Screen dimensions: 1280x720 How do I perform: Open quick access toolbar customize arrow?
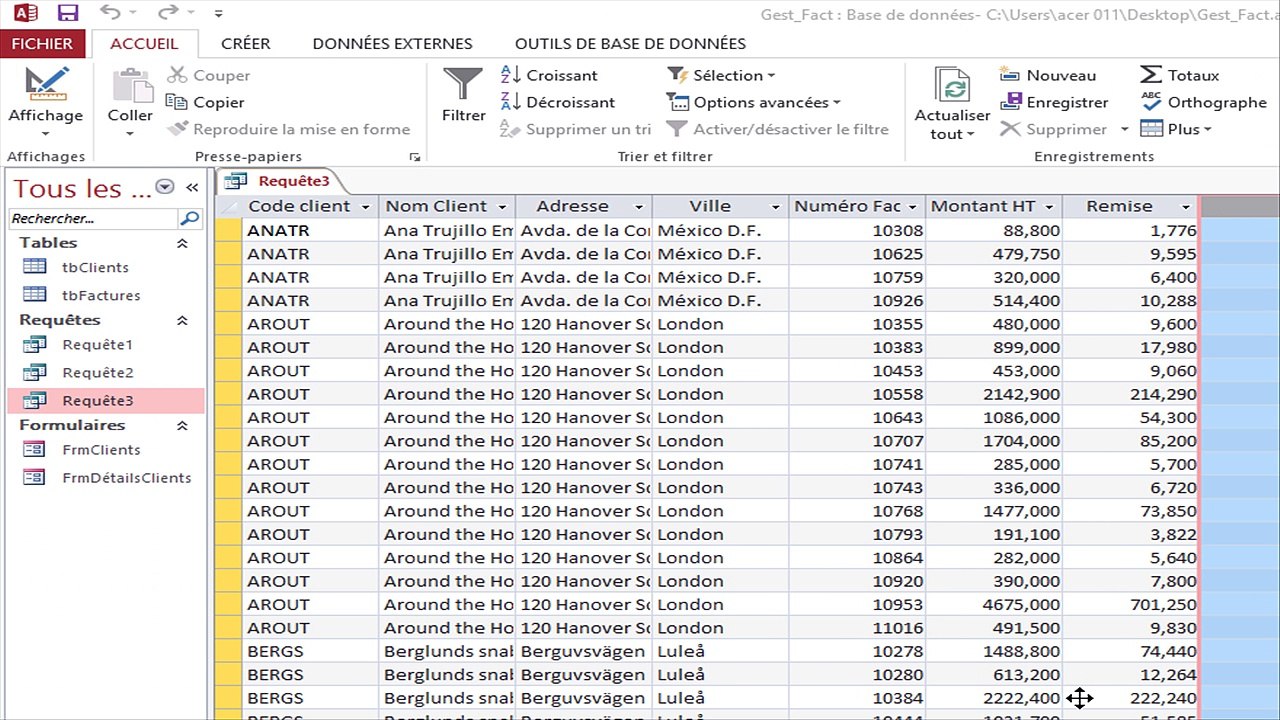[219, 14]
